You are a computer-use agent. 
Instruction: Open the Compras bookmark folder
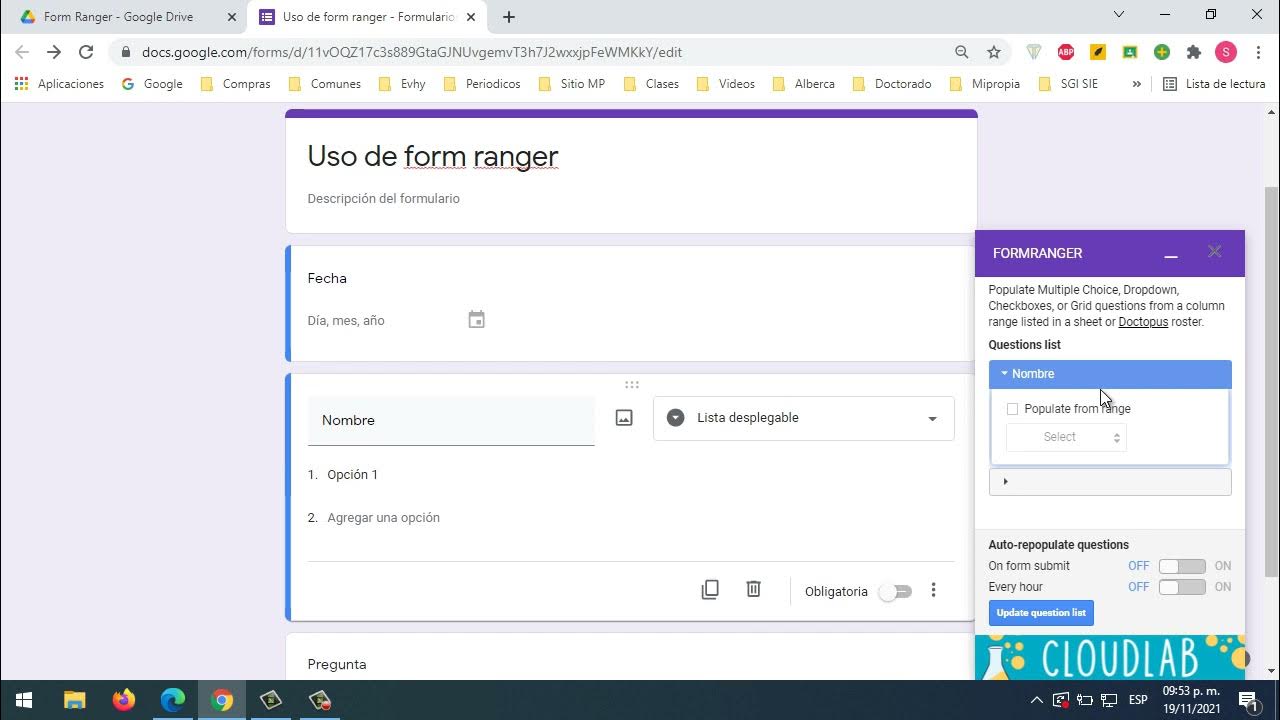click(x=236, y=84)
